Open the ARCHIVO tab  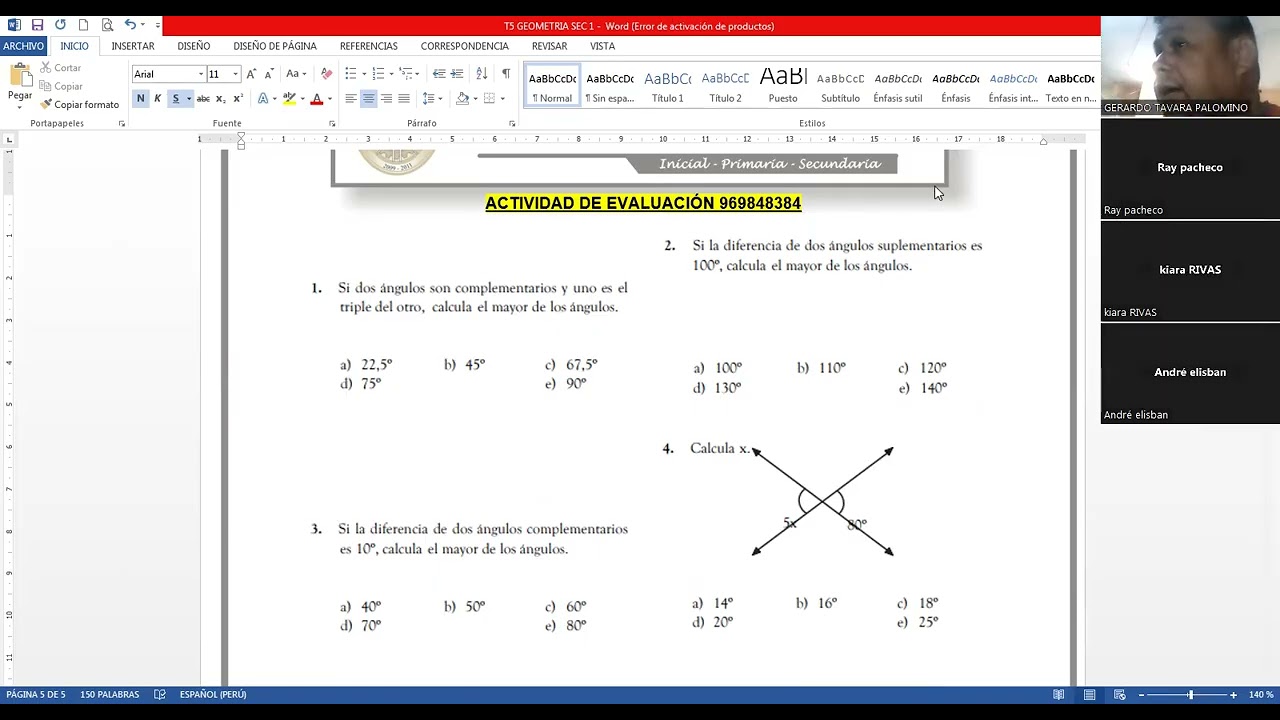pyautogui.click(x=23, y=46)
